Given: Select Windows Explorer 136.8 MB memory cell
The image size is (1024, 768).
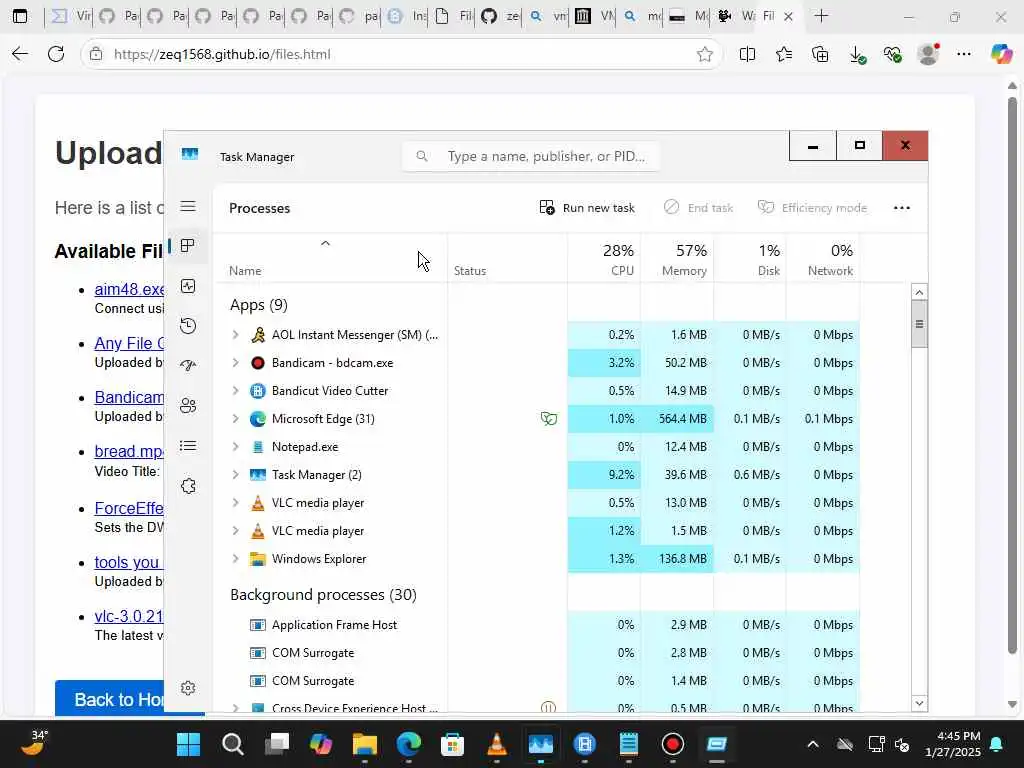Looking at the screenshot, I should coord(677,559).
